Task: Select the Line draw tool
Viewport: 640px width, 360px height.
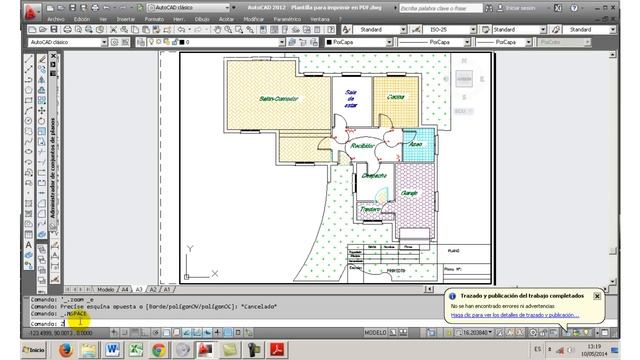Action: (x=29, y=60)
